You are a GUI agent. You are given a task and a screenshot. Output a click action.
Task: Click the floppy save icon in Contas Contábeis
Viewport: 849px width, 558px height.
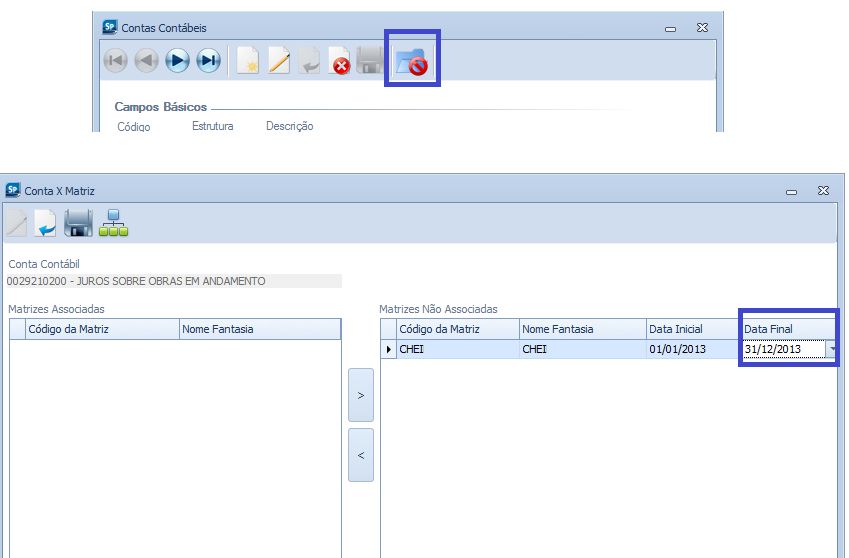coord(370,60)
